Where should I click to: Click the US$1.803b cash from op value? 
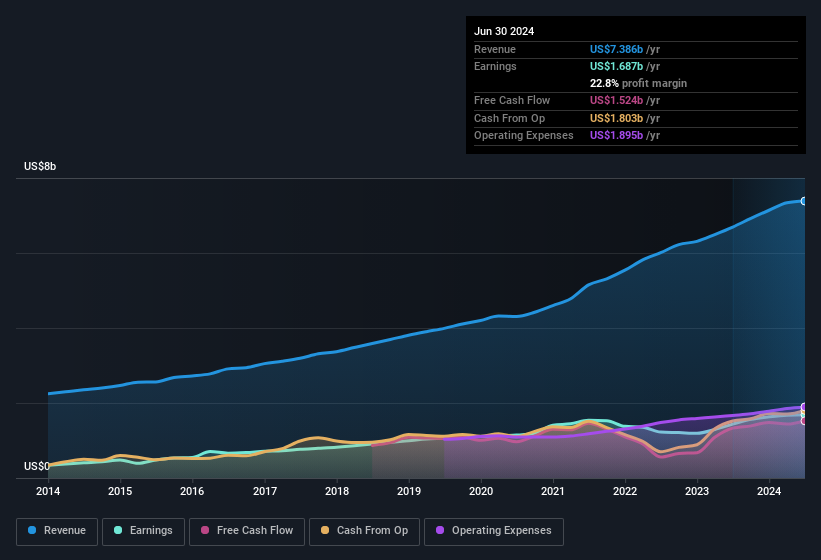pyautogui.click(x=616, y=118)
